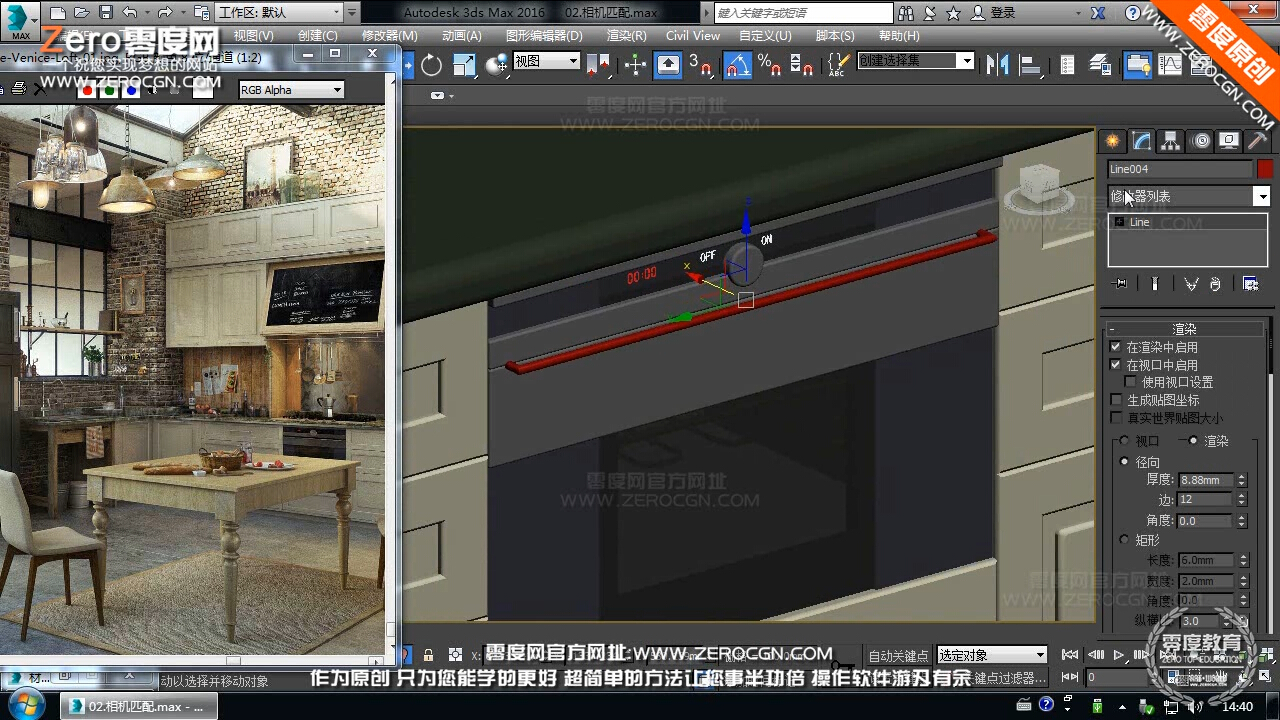Click the New Scene icon

point(58,13)
